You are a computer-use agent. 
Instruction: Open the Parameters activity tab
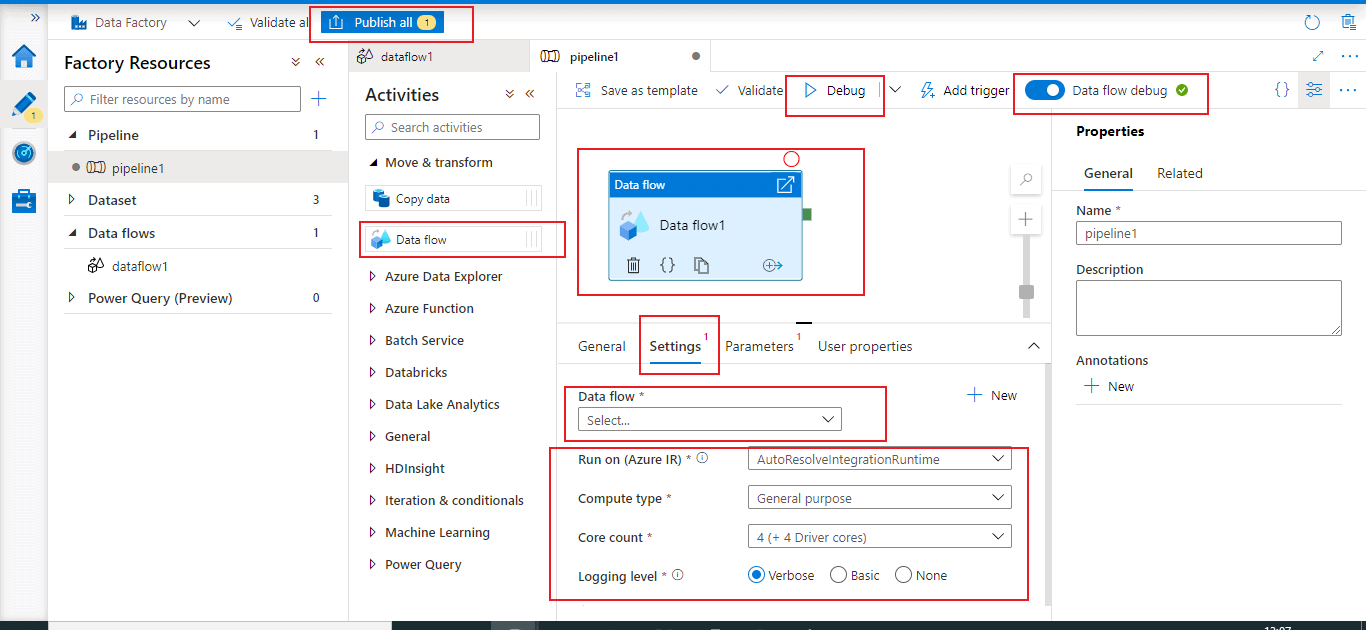pos(759,346)
